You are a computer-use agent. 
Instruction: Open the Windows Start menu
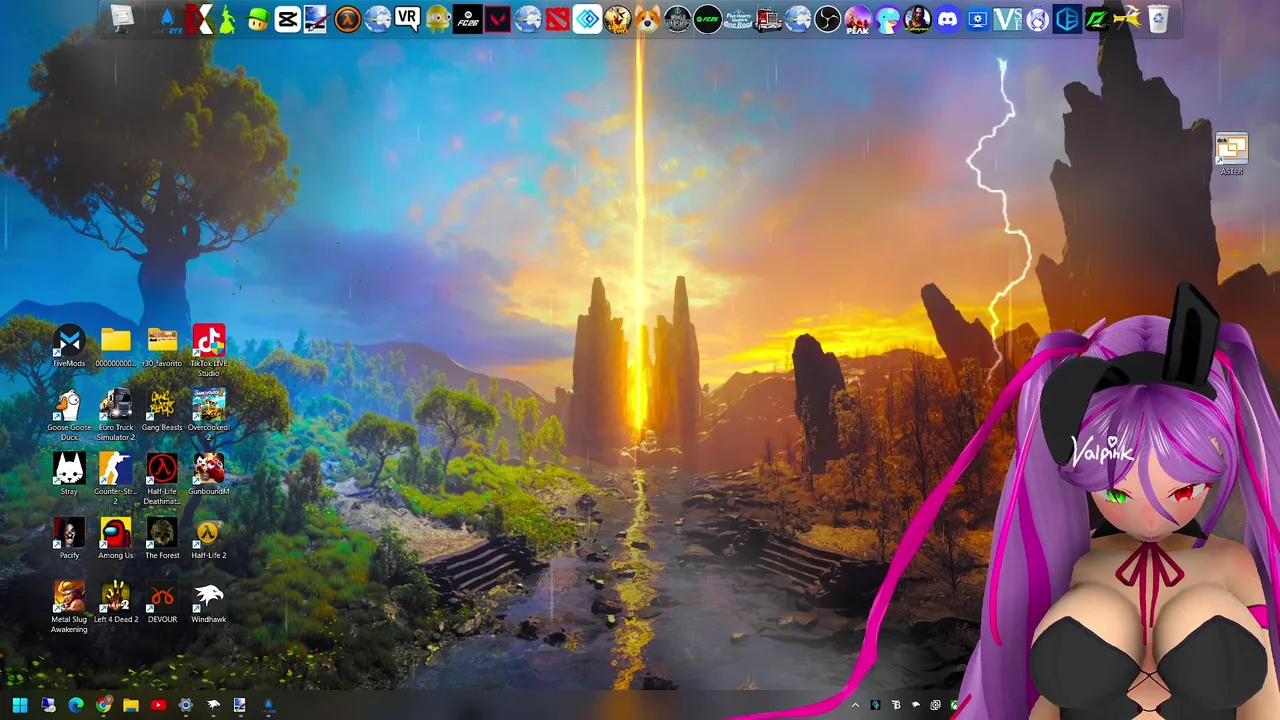point(20,705)
